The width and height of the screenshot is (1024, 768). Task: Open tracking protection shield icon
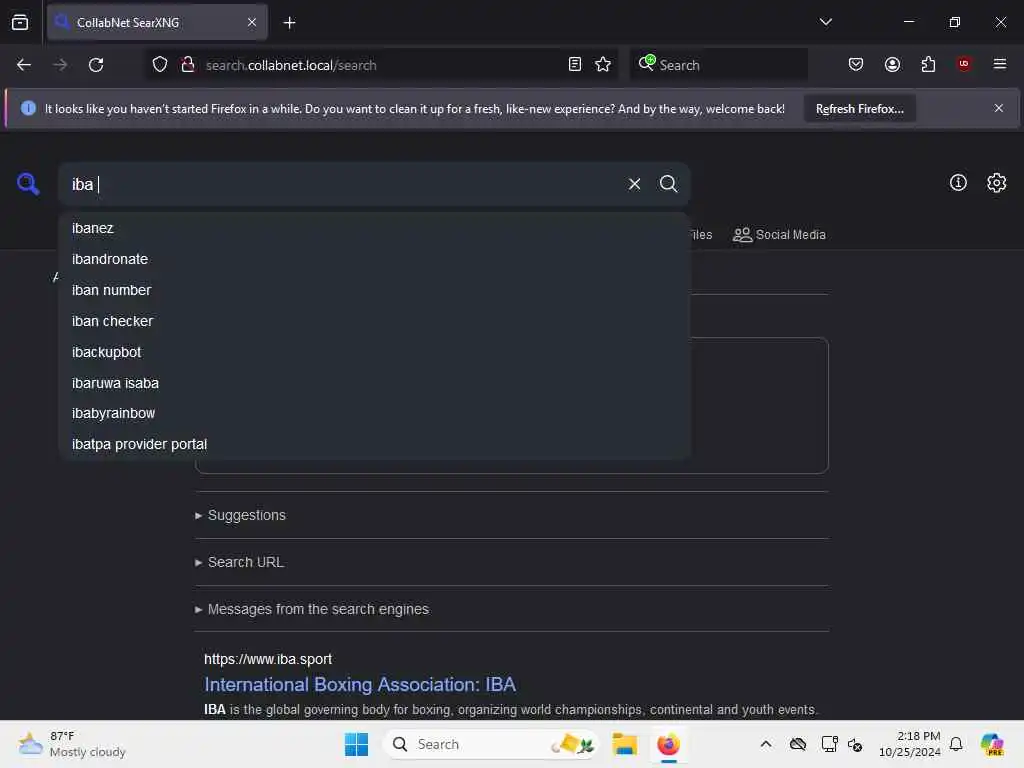tap(160, 65)
